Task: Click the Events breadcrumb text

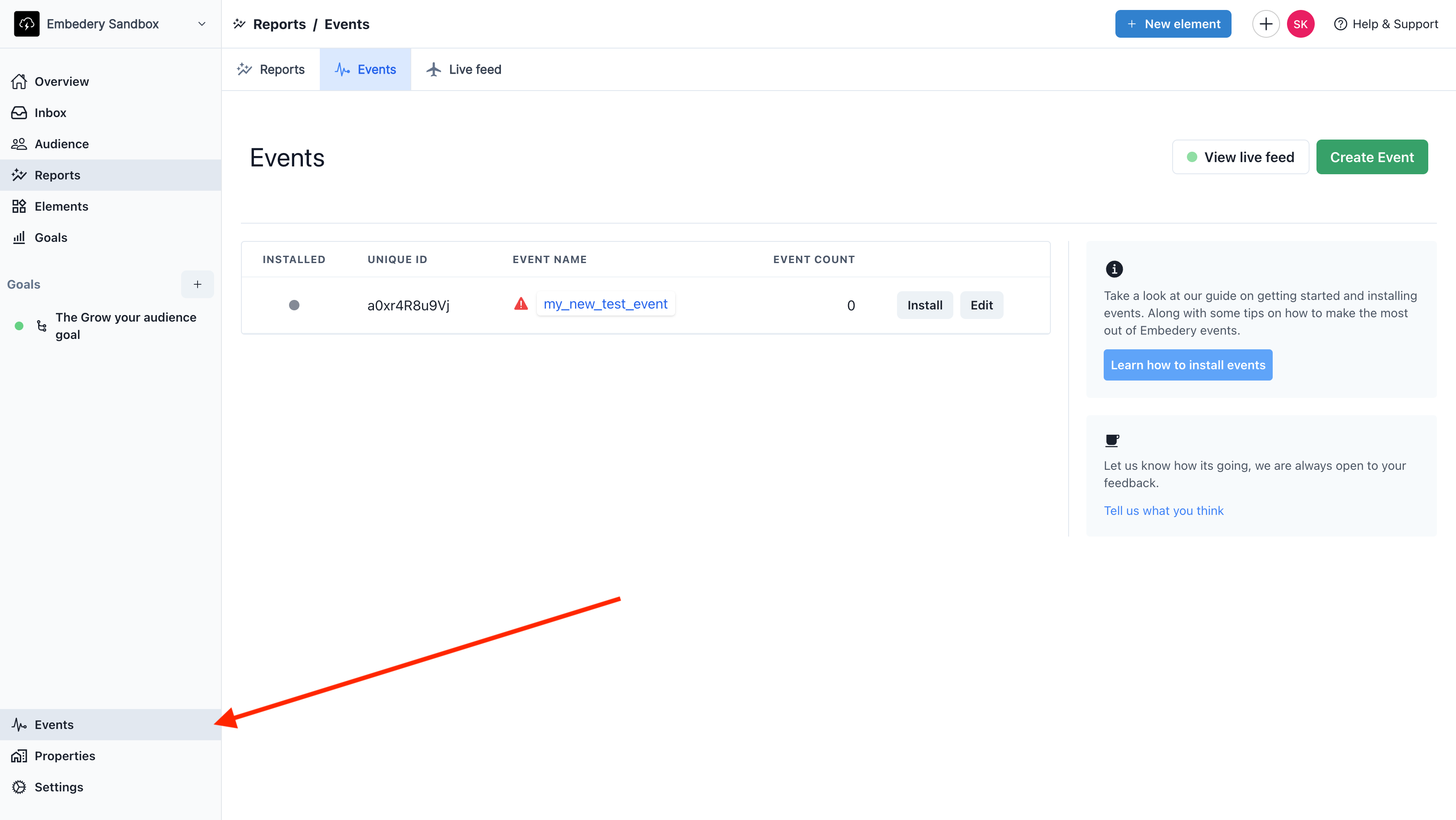Action: 347,24
